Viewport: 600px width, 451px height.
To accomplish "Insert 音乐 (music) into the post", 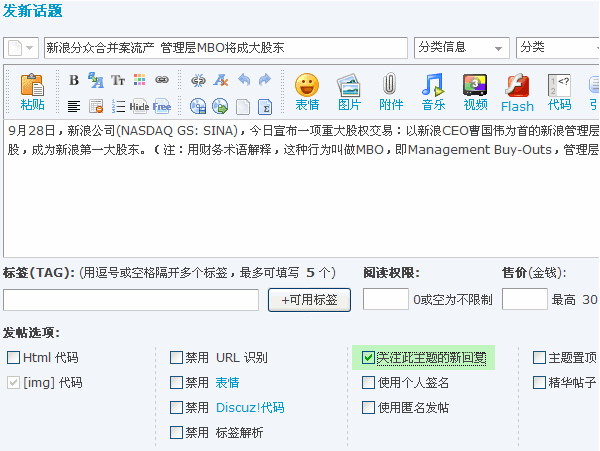I will [433, 90].
